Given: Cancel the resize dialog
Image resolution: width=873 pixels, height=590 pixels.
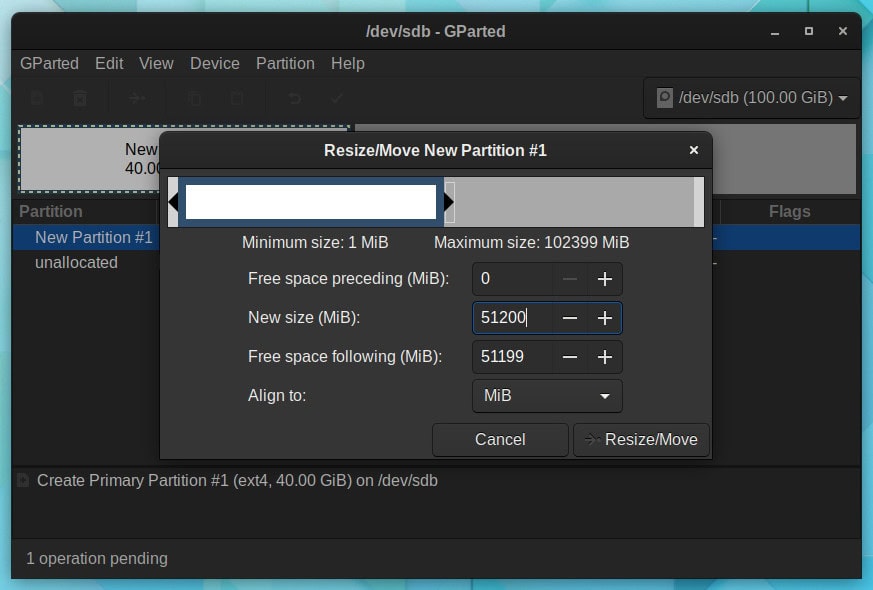Looking at the screenshot, I should tap(500, 440).
